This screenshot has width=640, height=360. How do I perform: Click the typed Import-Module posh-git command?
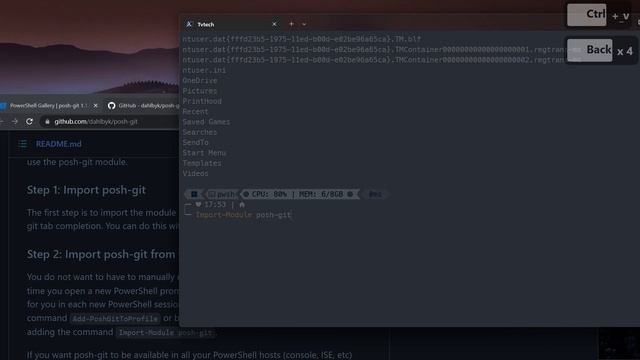(x=243, y=215)
